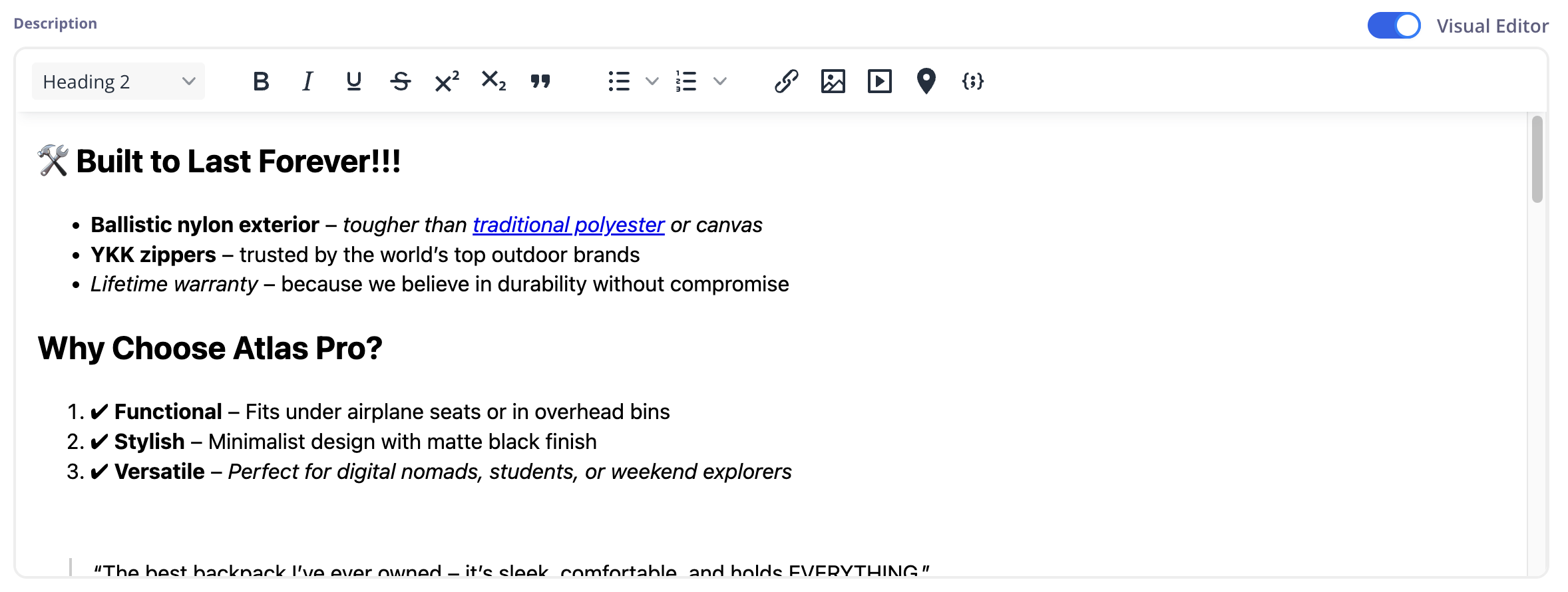Image resolution: width=1568 pixels, height=592 pixels.
Task: Follow the 'traditional polyester' link
Action: 568,225
